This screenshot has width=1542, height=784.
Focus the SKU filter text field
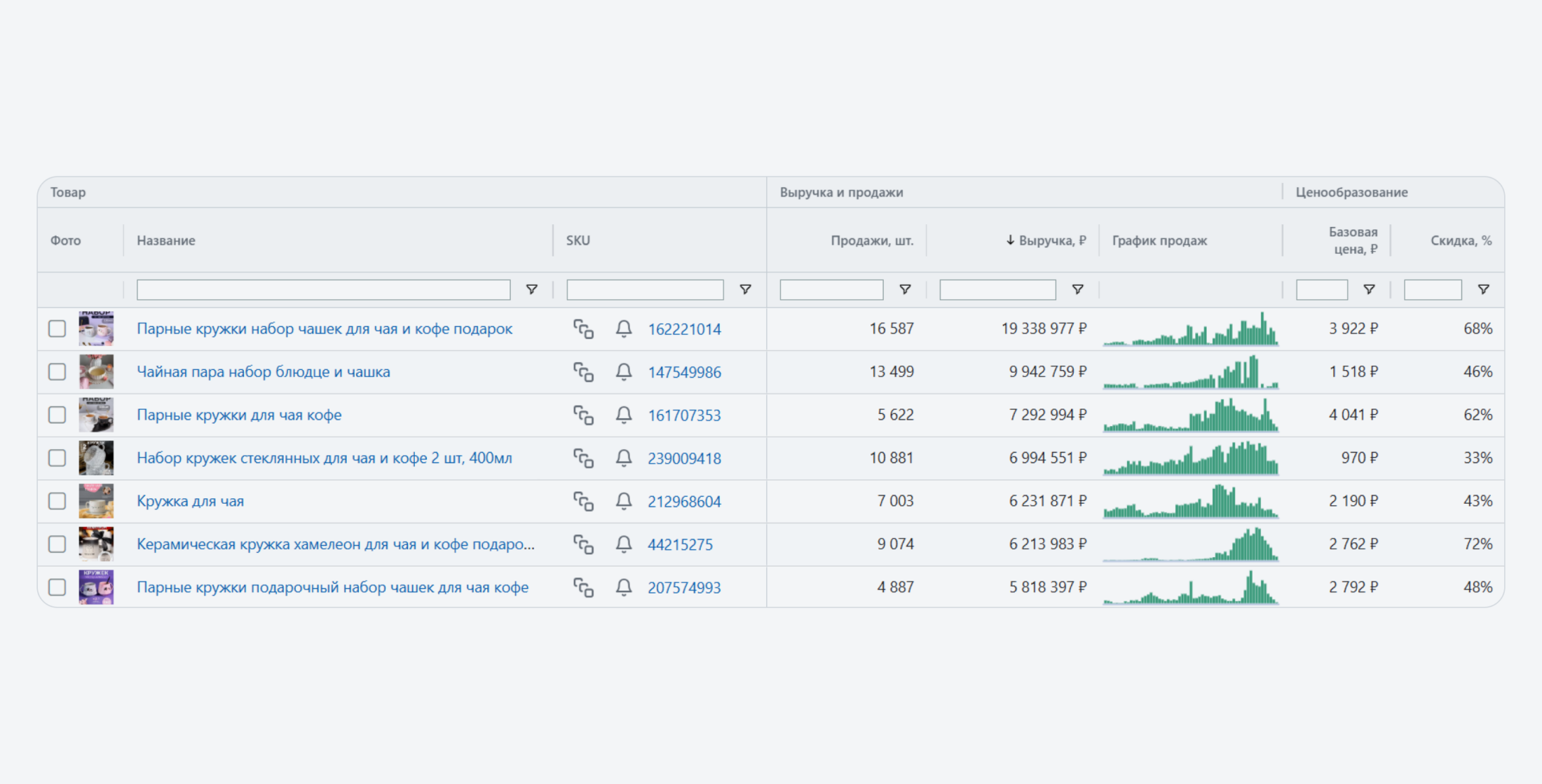tap(645, 289)
